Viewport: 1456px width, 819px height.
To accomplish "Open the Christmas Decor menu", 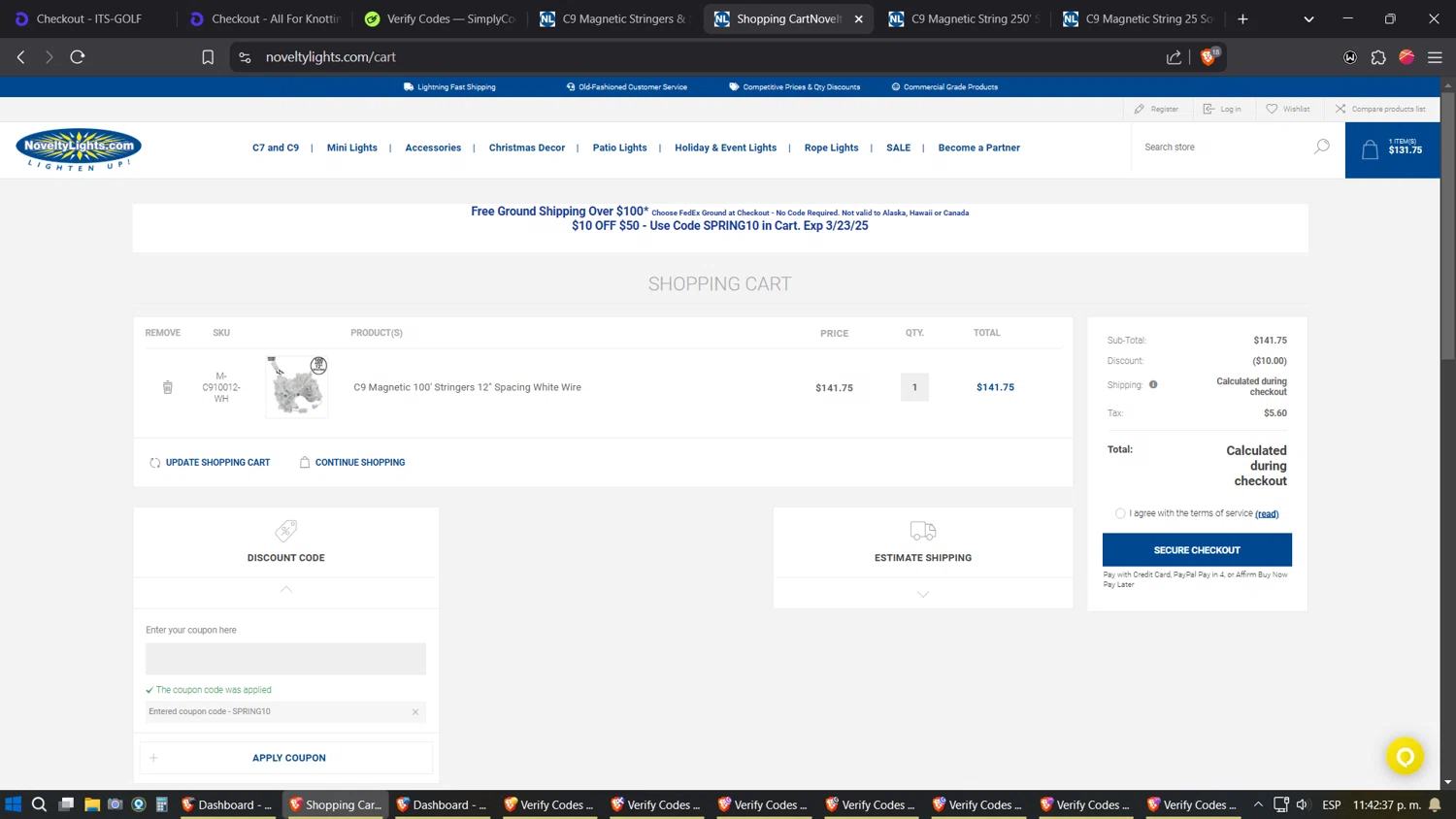I will point(527,147).
